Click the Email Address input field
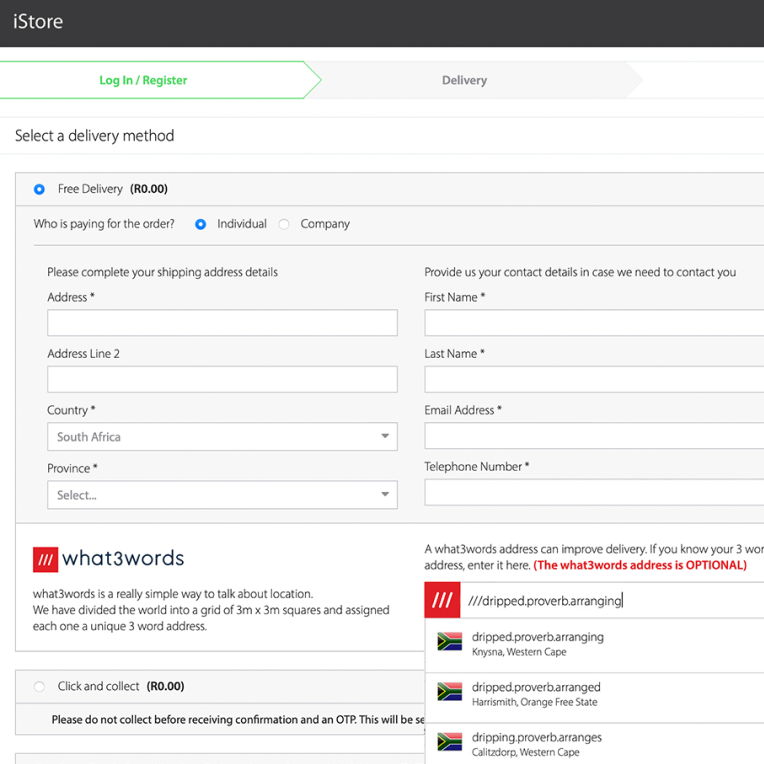 [x=594, y=436]
